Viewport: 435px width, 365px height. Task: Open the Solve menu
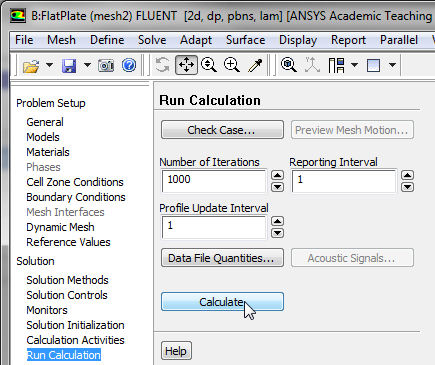(152, 40)
